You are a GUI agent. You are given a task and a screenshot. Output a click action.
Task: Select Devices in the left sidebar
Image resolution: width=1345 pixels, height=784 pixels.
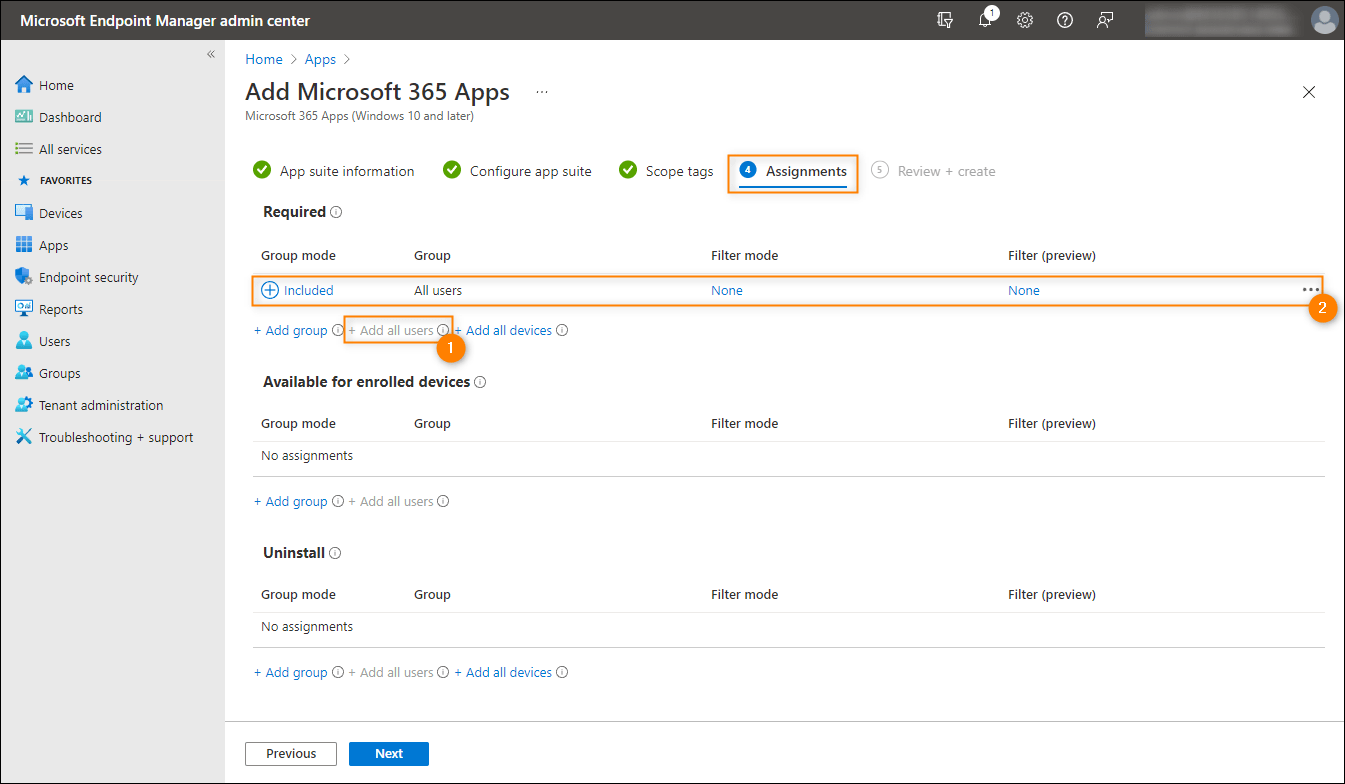tap(60, 212)
